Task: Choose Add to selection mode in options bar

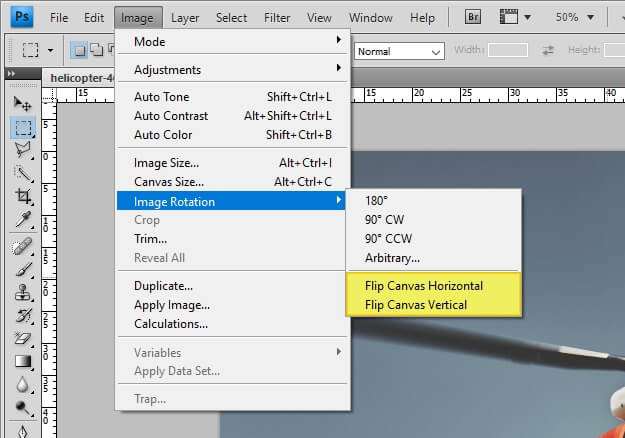Action: [96, 50]
